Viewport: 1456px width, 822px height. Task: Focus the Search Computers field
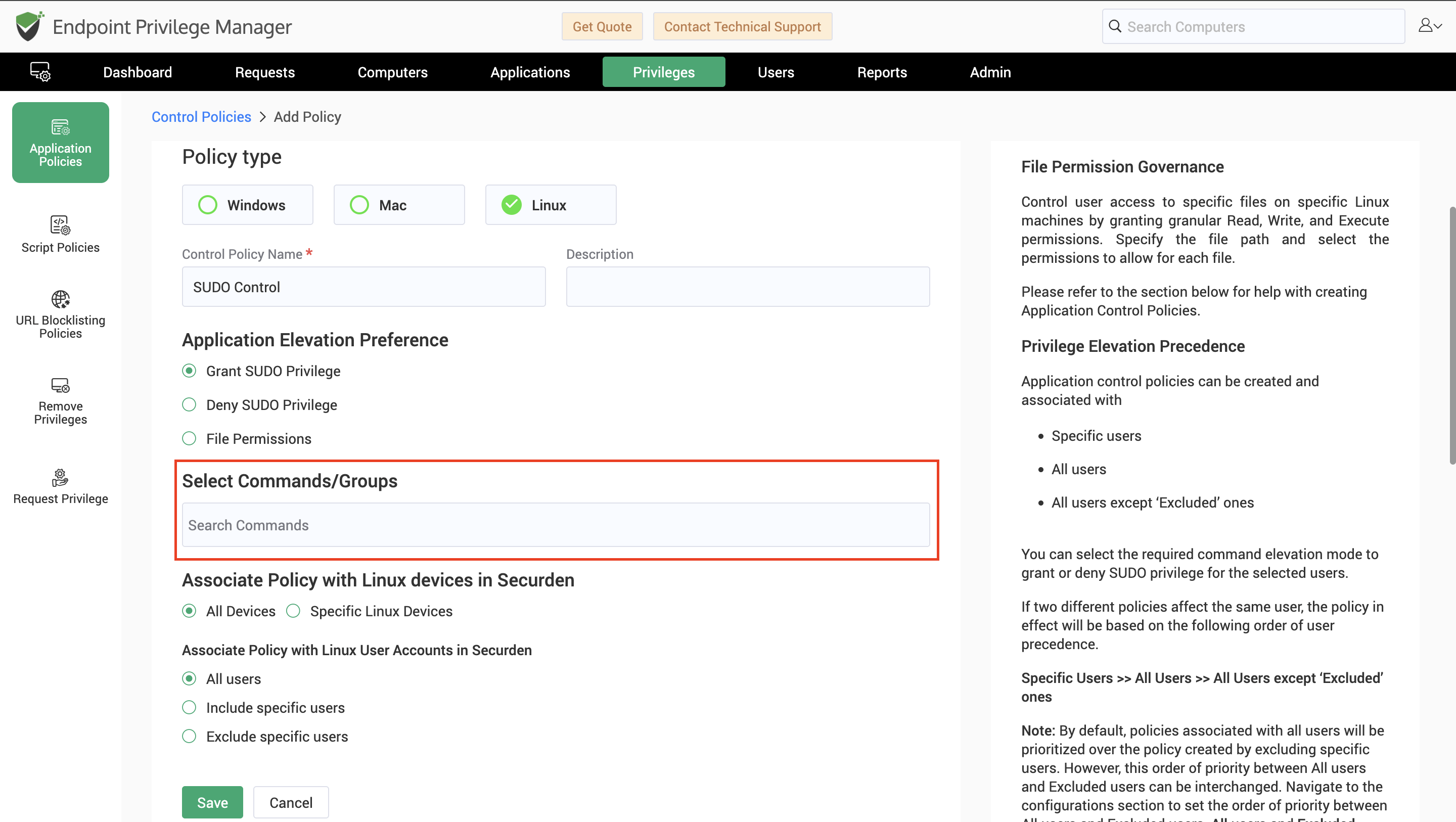coord(1254,27)
